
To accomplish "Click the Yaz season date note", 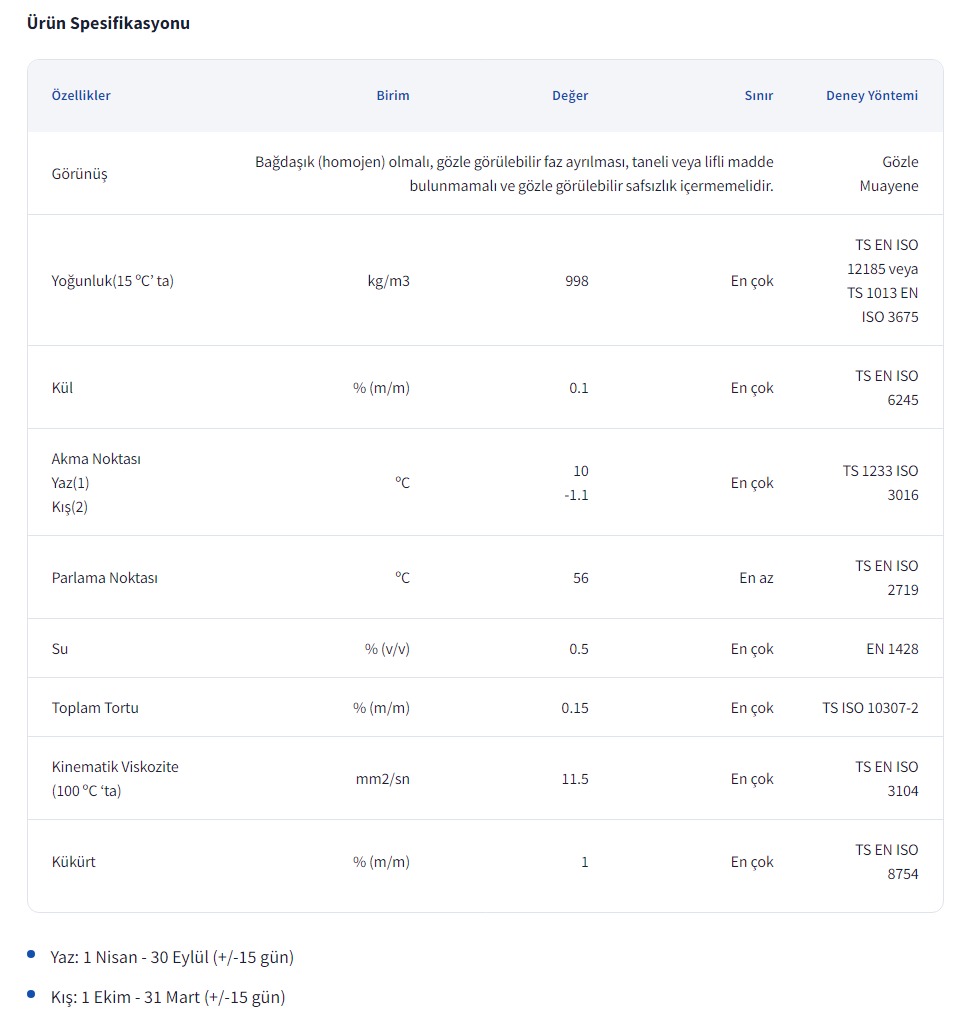I will coord(171,957).
